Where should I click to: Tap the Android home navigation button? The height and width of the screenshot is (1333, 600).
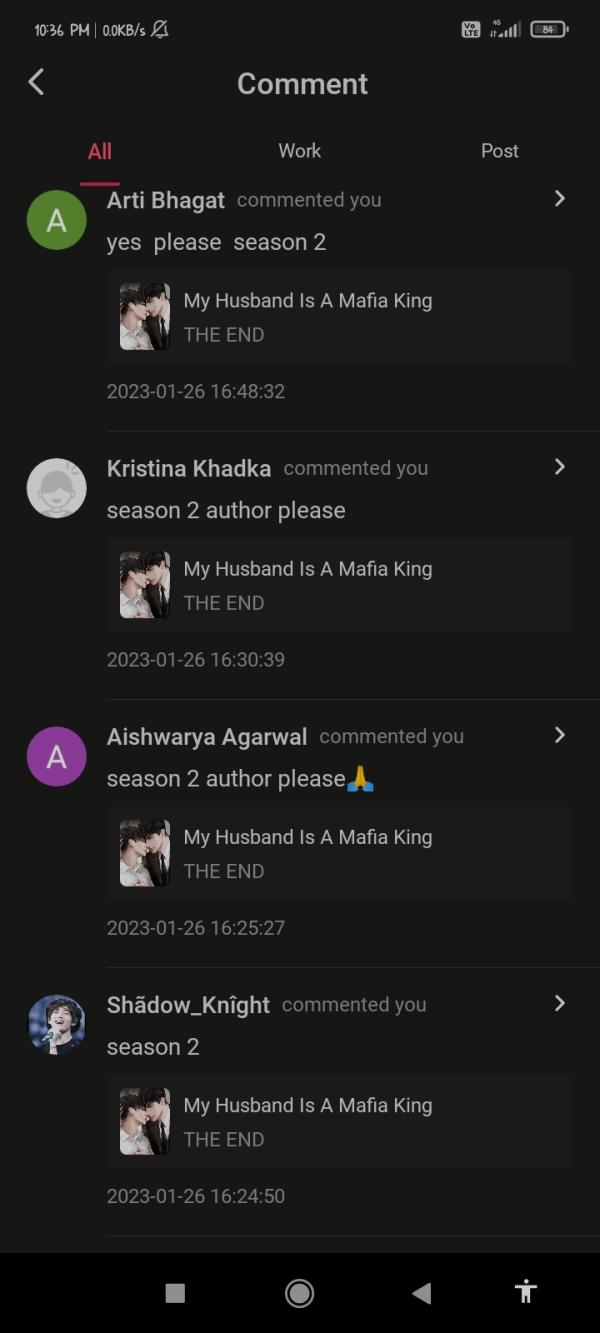pos(299,1293)
